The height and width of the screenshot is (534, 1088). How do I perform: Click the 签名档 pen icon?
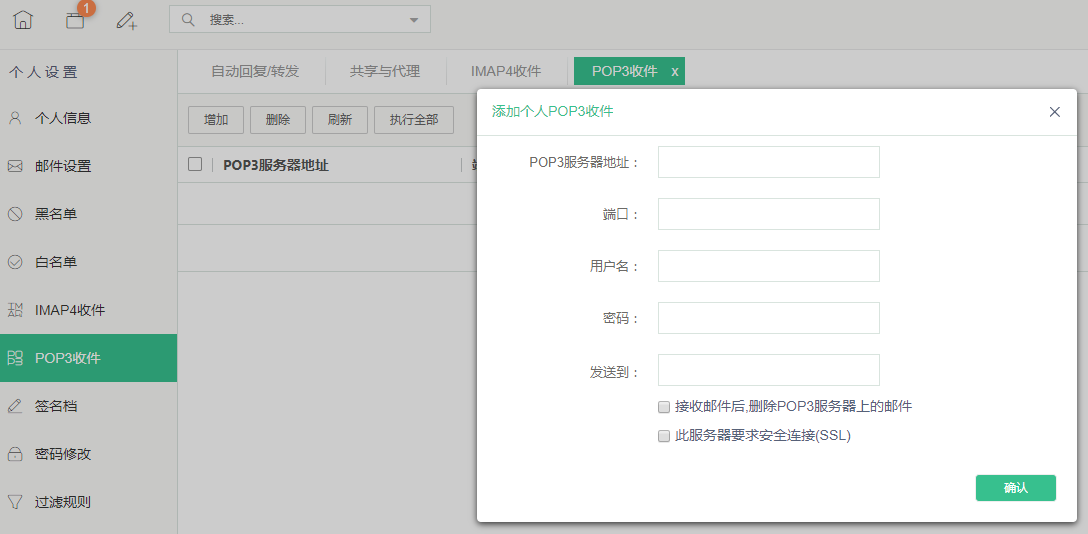[x=15, y=406]
